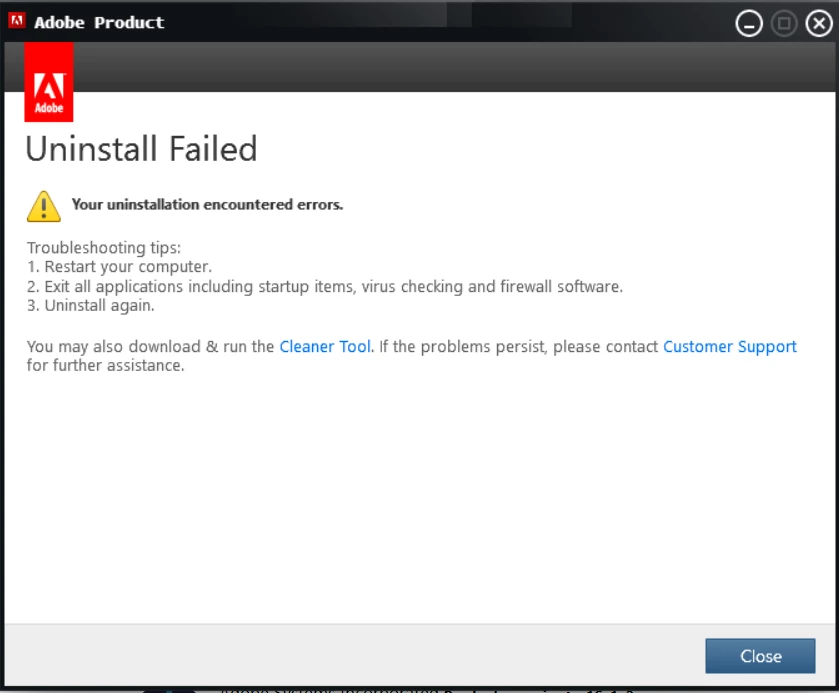Click the large red Adobe logo
Screen dimensions: 839x693
49,82
